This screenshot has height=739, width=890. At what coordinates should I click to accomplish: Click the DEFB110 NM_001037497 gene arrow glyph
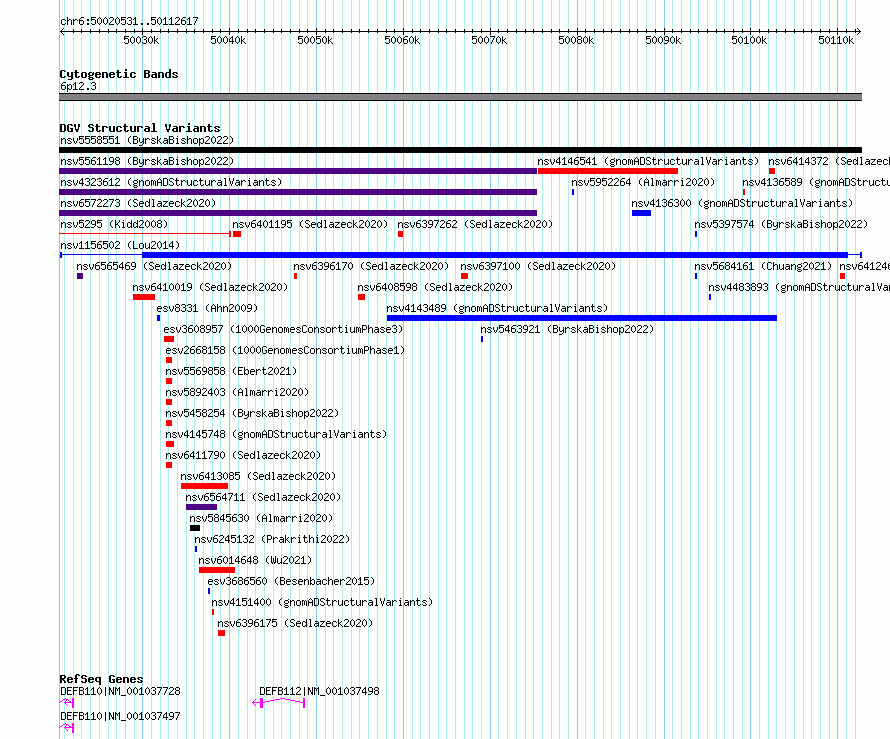[67, 728]
